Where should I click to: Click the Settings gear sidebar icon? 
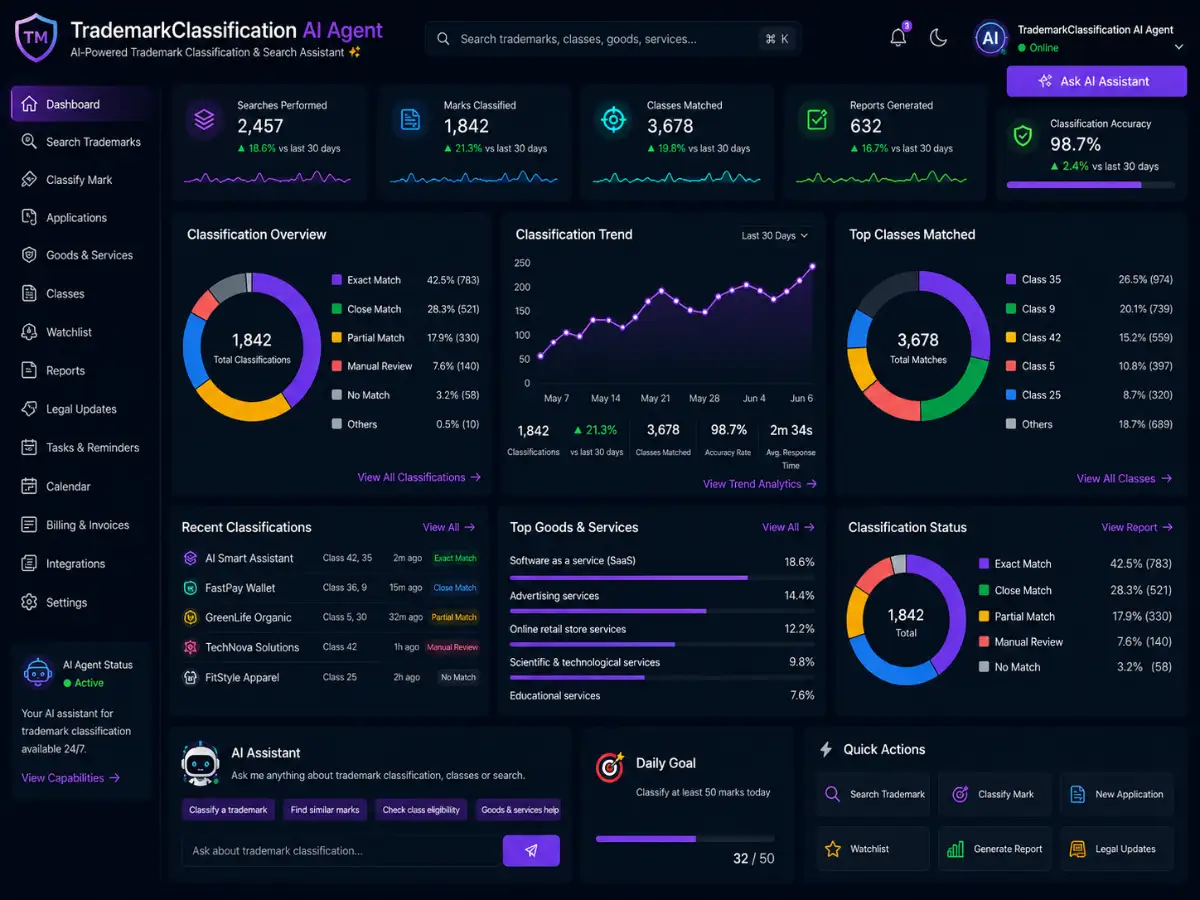[28, 602]
